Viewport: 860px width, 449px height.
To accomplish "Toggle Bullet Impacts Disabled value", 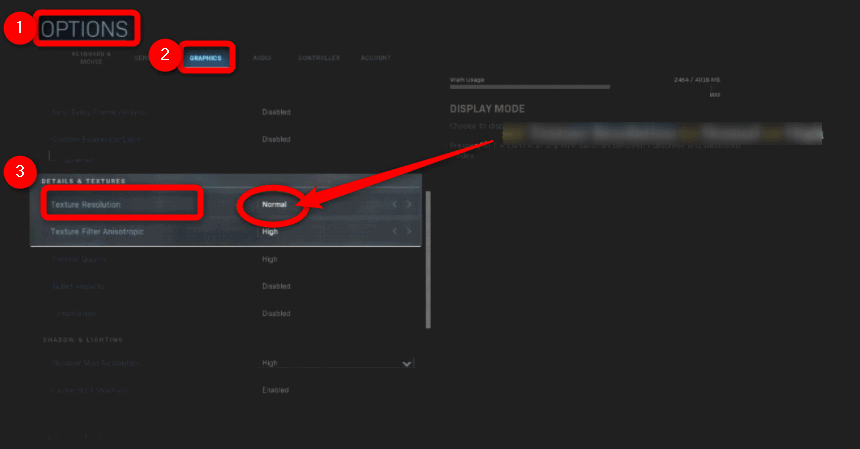I will [x=276, y=286].
